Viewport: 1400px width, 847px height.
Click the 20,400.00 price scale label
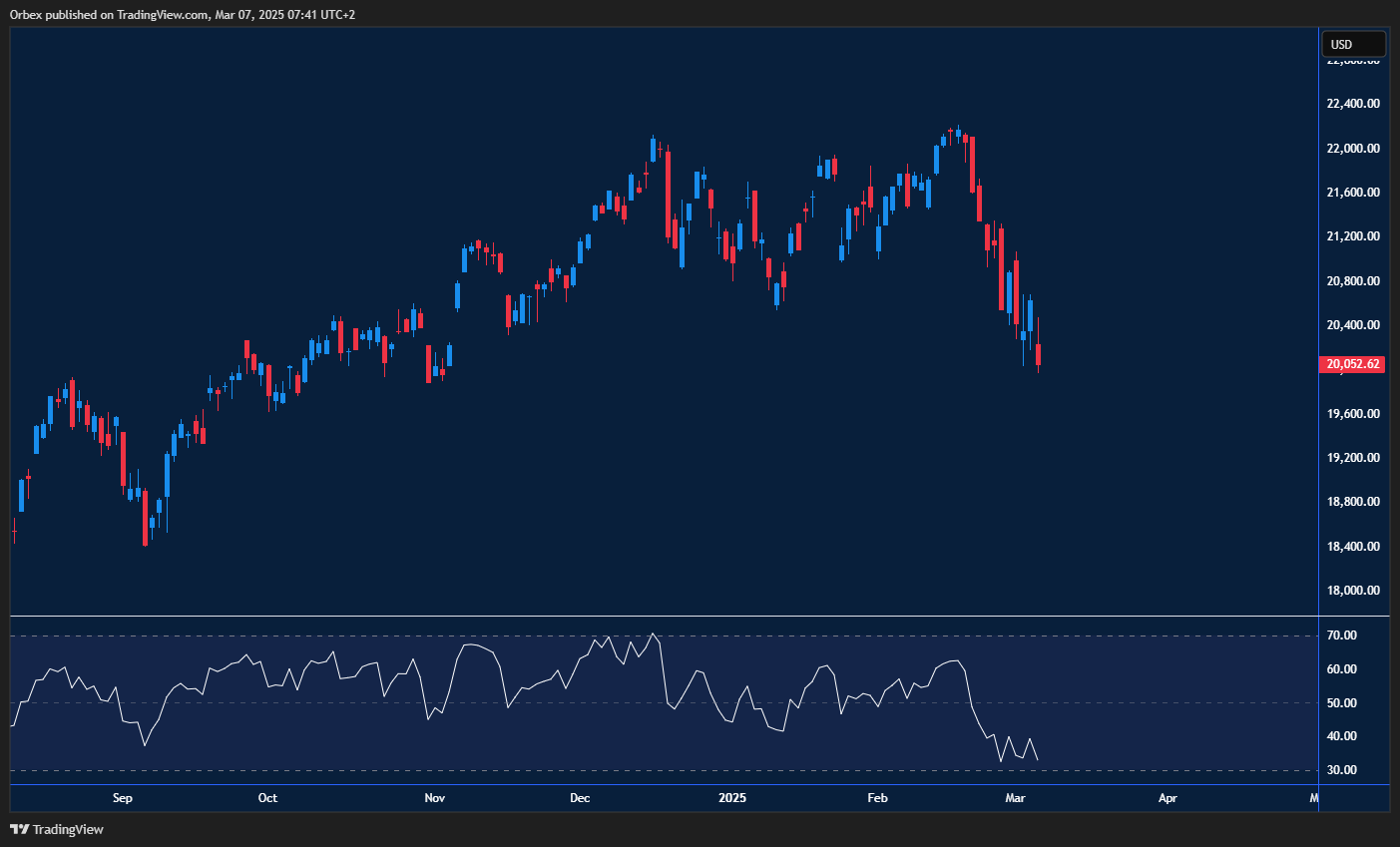tap(1353, 325)
